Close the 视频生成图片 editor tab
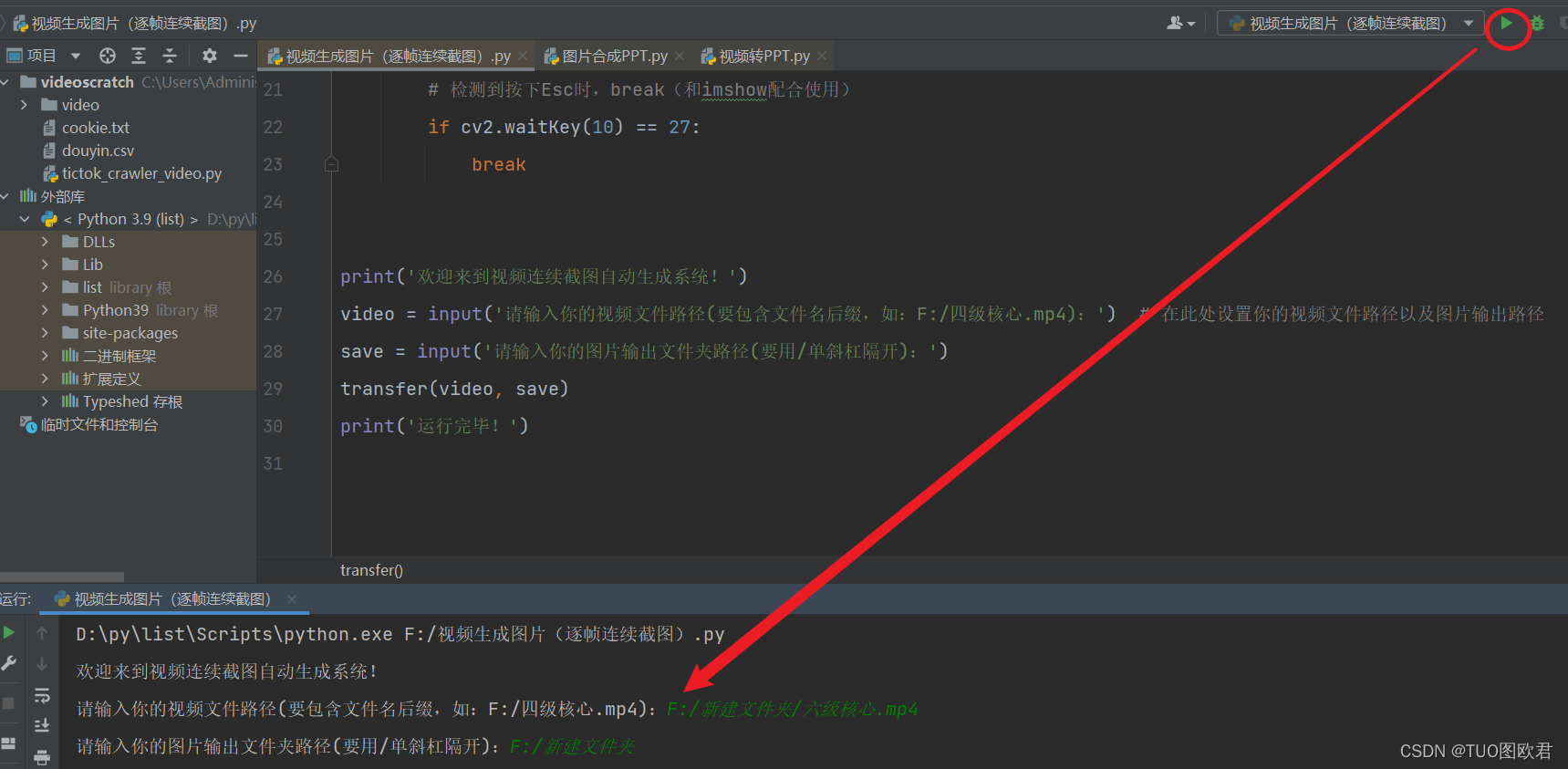The width and height of the screenshot is (1568, 769). click(x=523, y=56)
